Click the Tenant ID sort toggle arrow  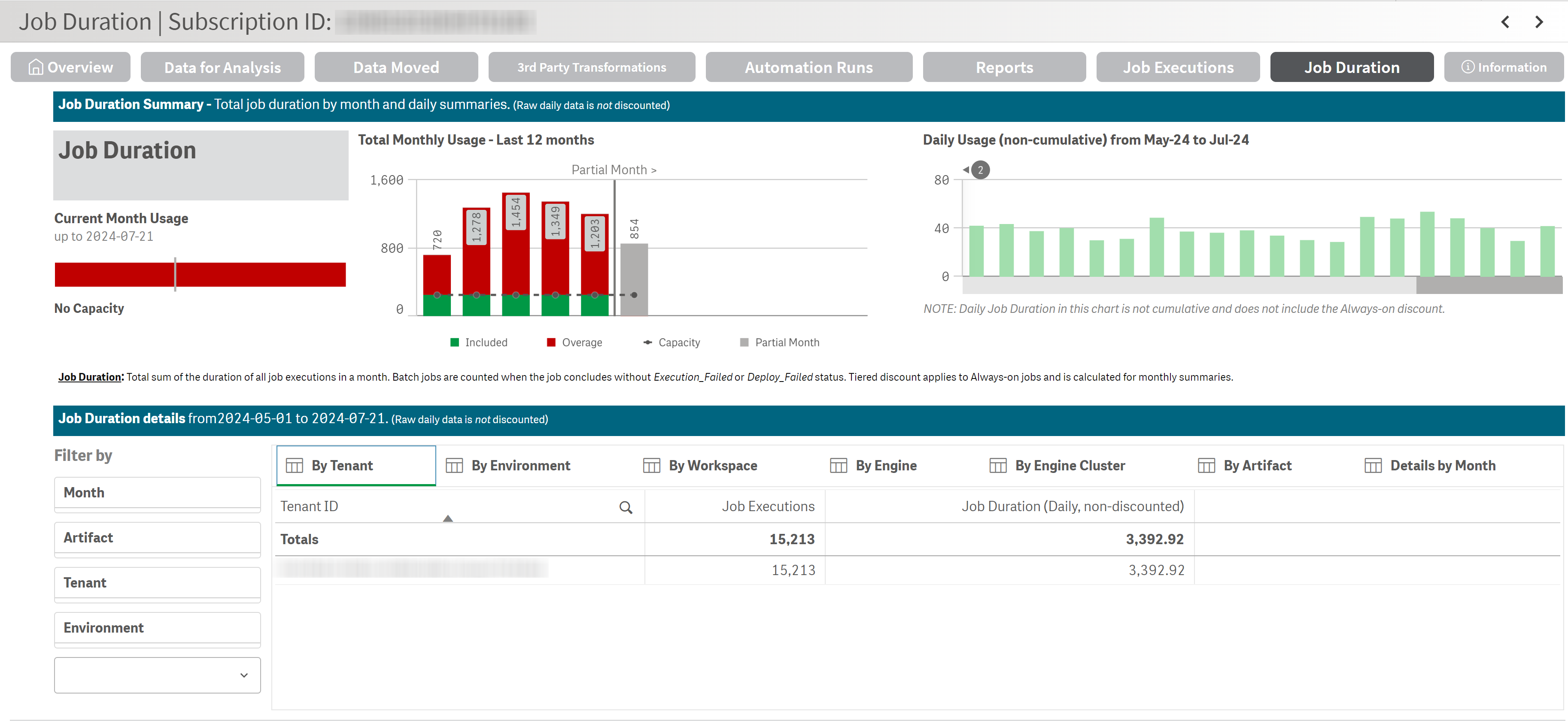click(448, 520)
